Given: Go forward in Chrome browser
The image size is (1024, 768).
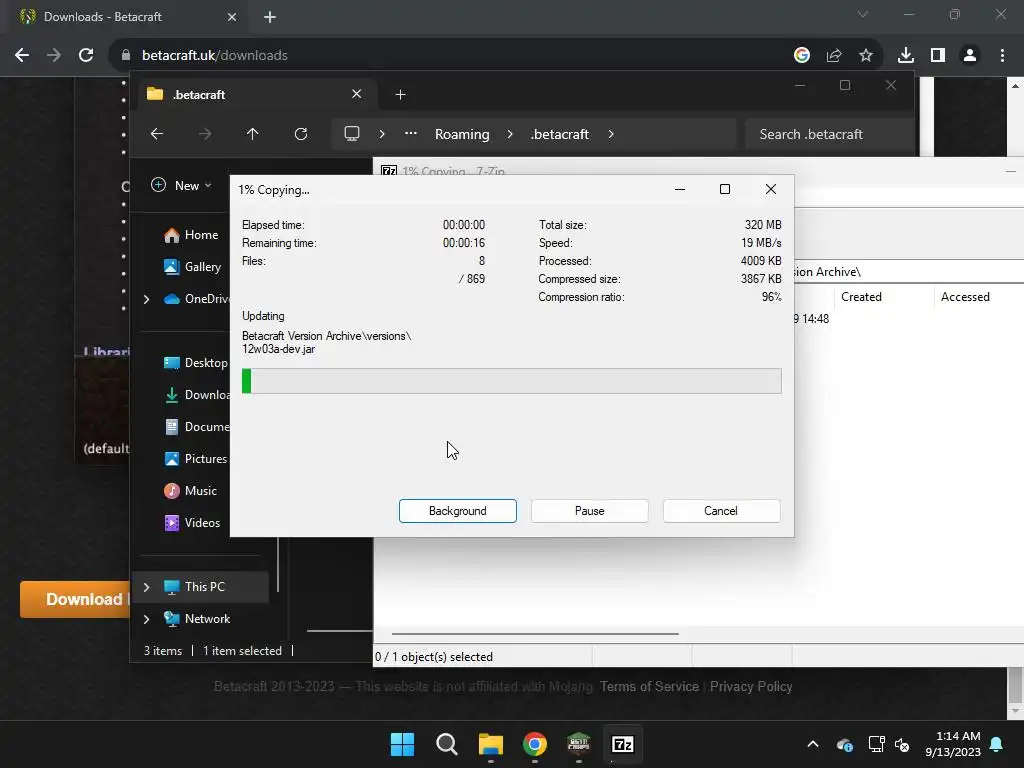Looking at the screenshot, I should point(54,56).
